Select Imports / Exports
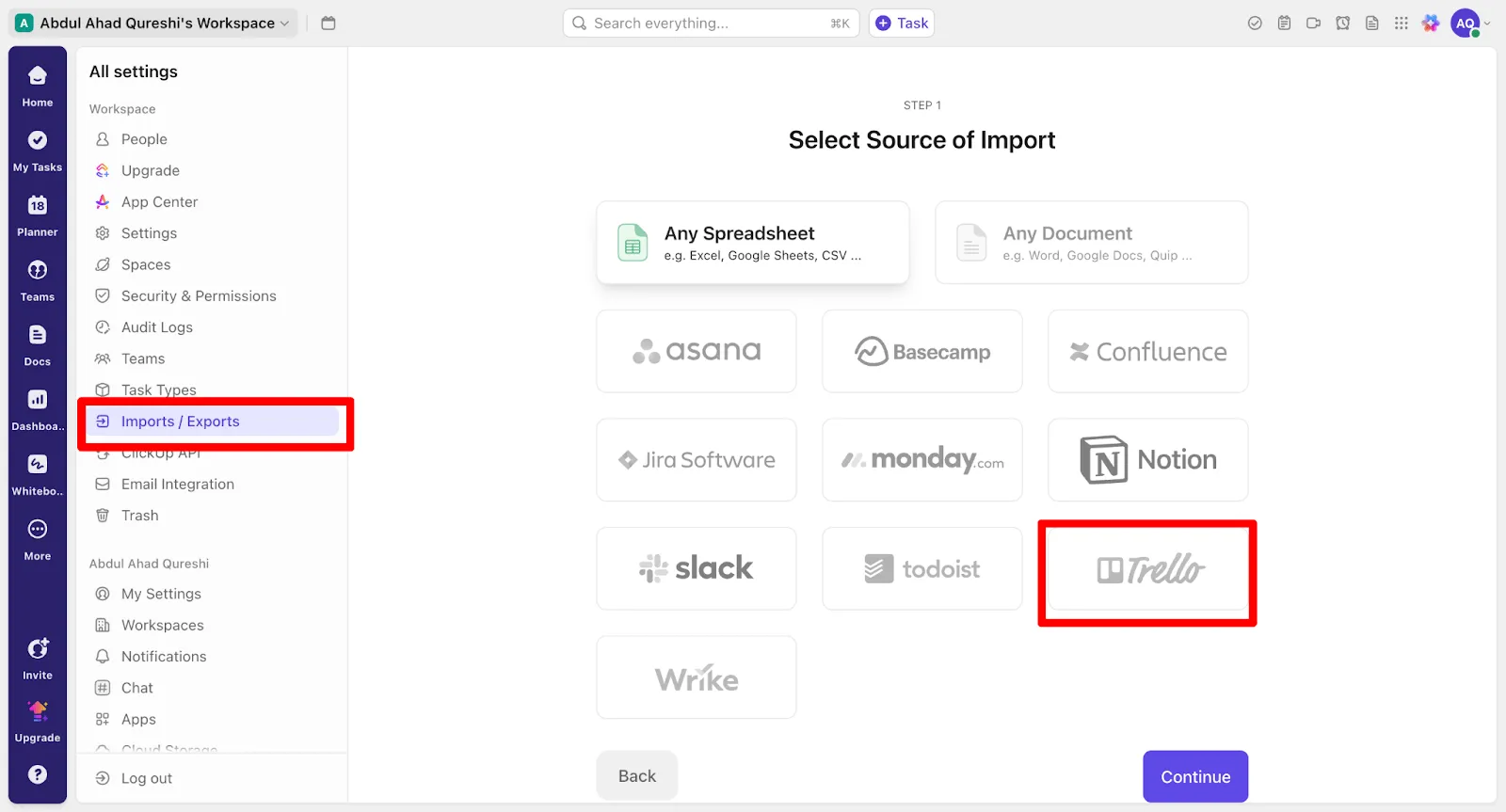This screenshot has height=812, width=1506. click(x=213, y=422)
